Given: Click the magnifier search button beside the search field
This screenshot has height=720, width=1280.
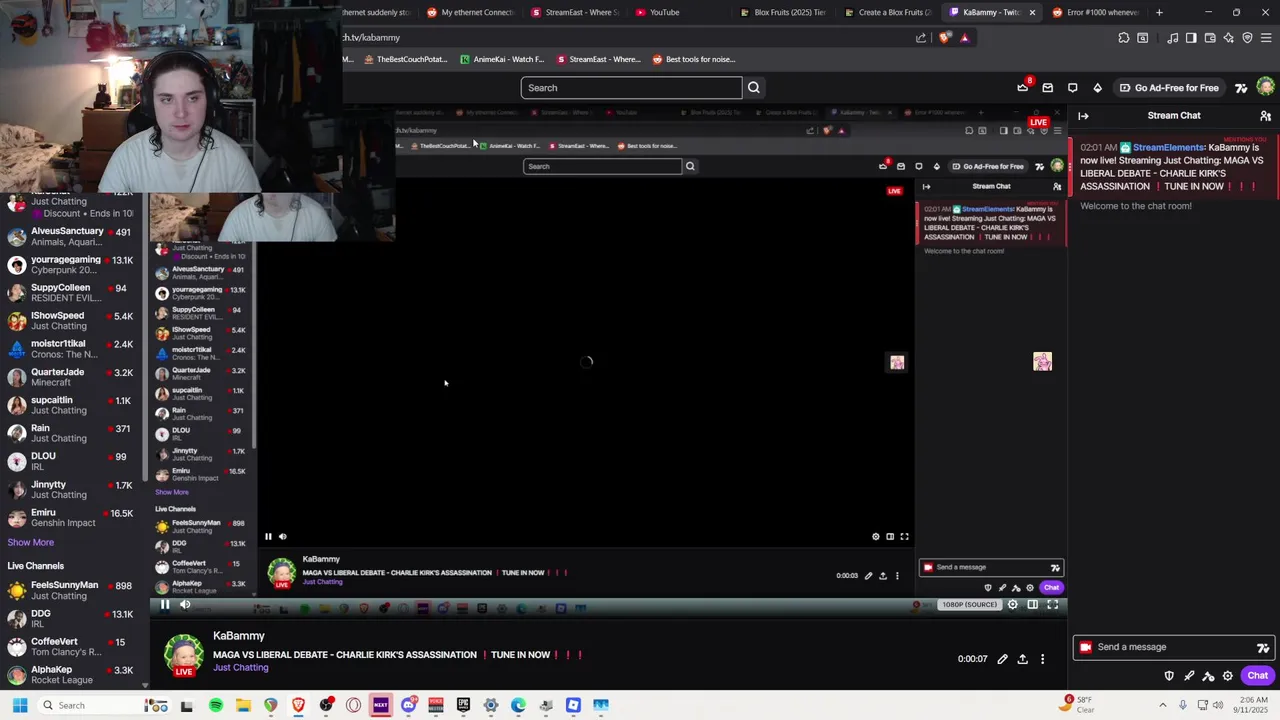Looking at the screenshot, I should pos(754,88).
